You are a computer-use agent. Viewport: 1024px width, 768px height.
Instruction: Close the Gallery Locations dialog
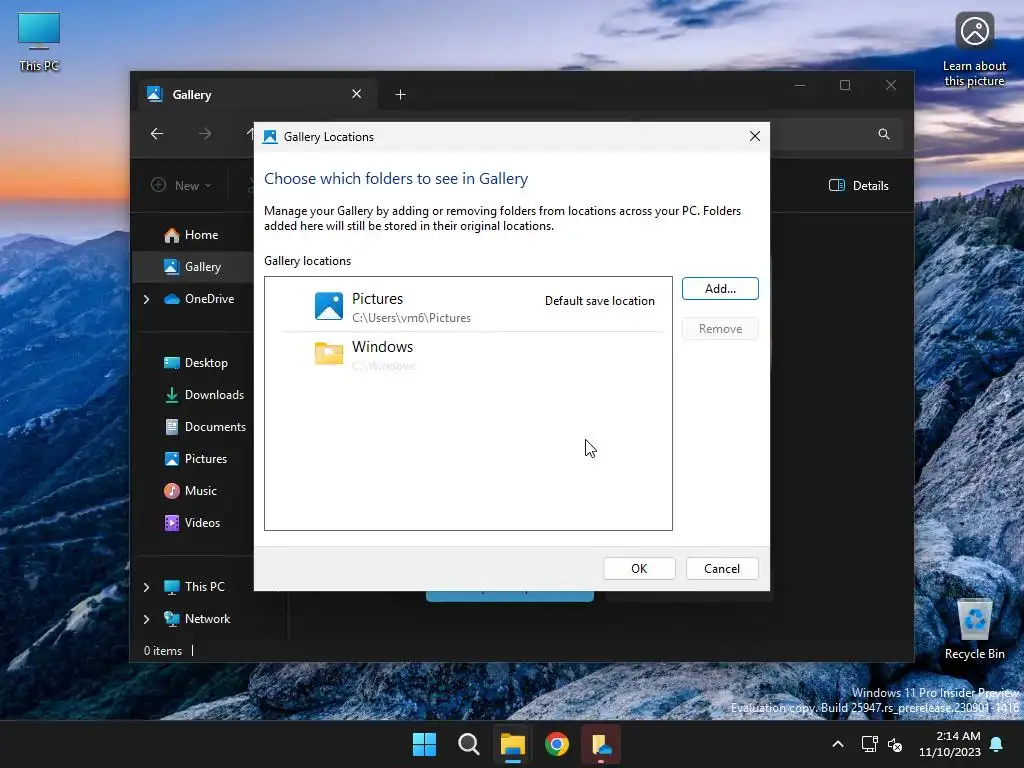point(754,136)
